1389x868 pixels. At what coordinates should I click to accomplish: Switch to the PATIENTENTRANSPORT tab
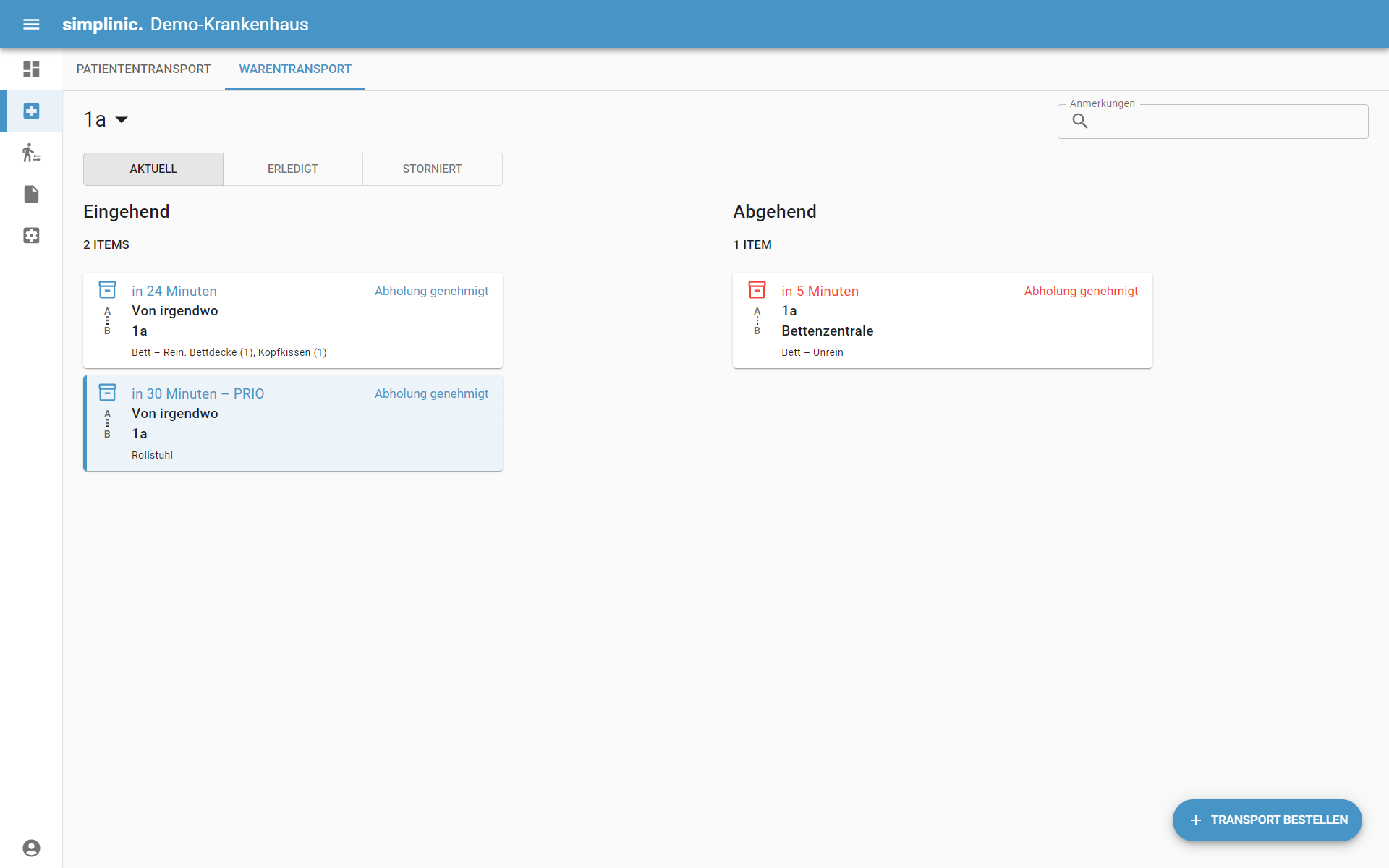143,69
